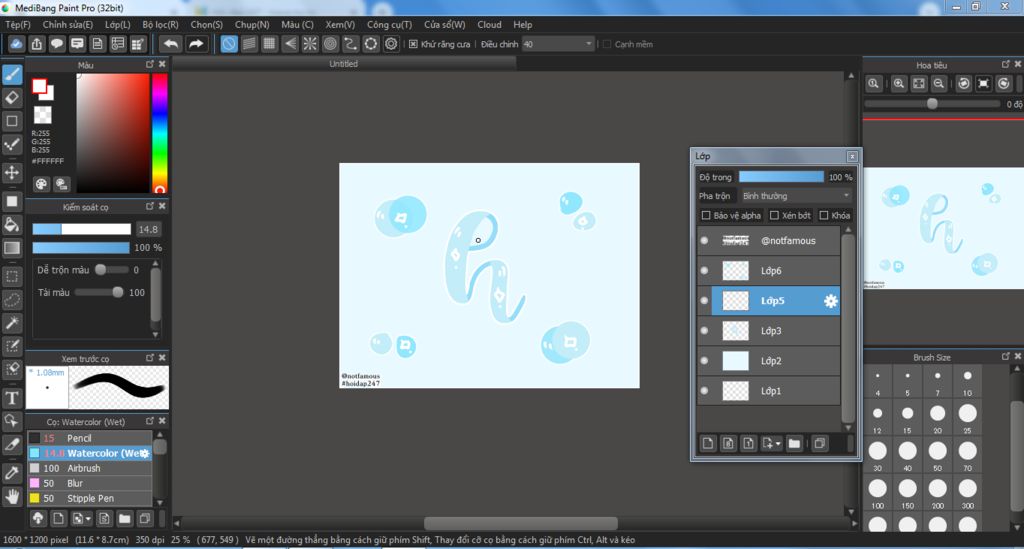The image size is (1024, 549).
Task: Select the Magic Wand tool
Action: (12, 322)
